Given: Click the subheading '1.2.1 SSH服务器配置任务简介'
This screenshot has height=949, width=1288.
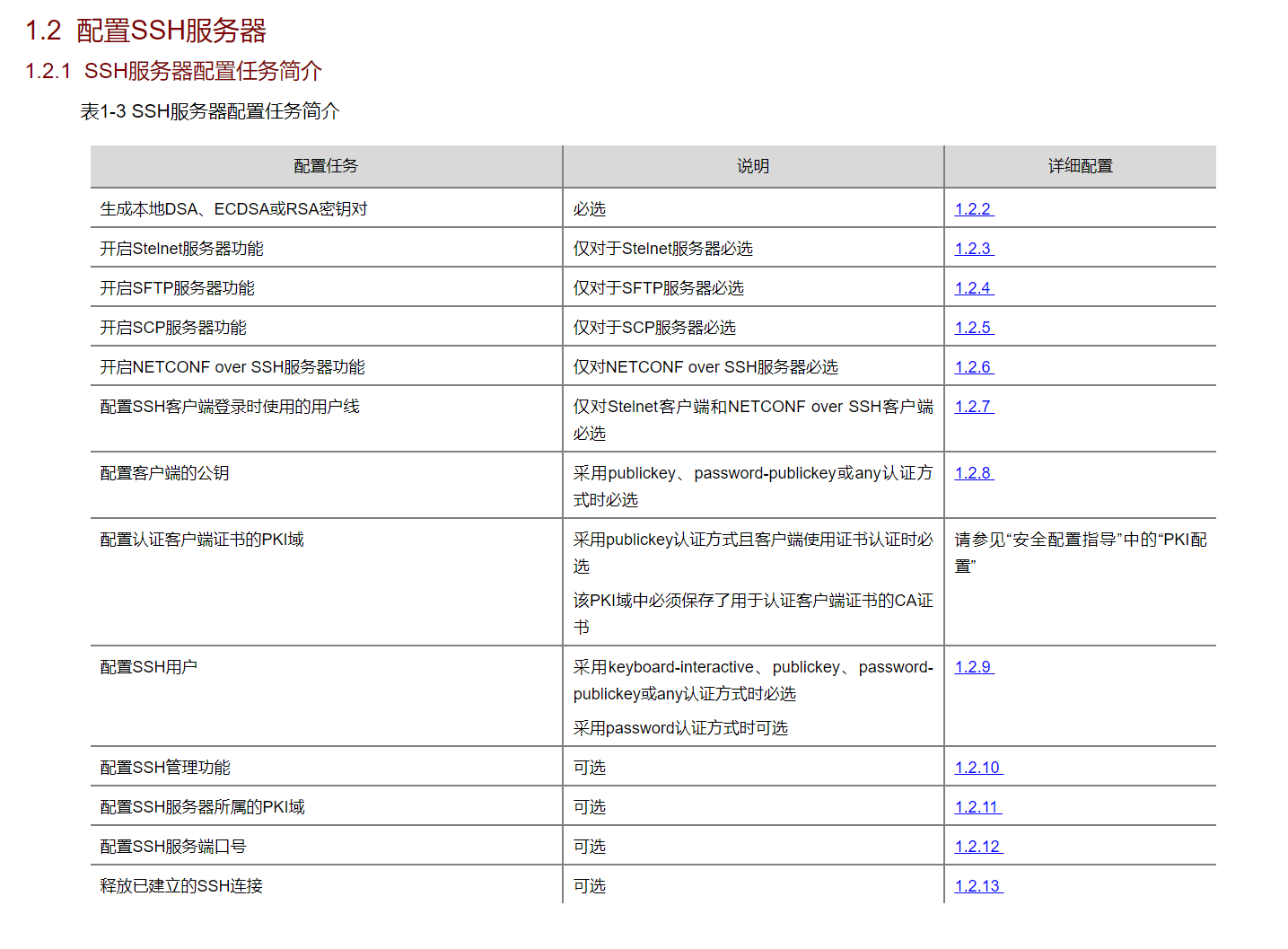Looking at the screenshot, I should 173,71.
